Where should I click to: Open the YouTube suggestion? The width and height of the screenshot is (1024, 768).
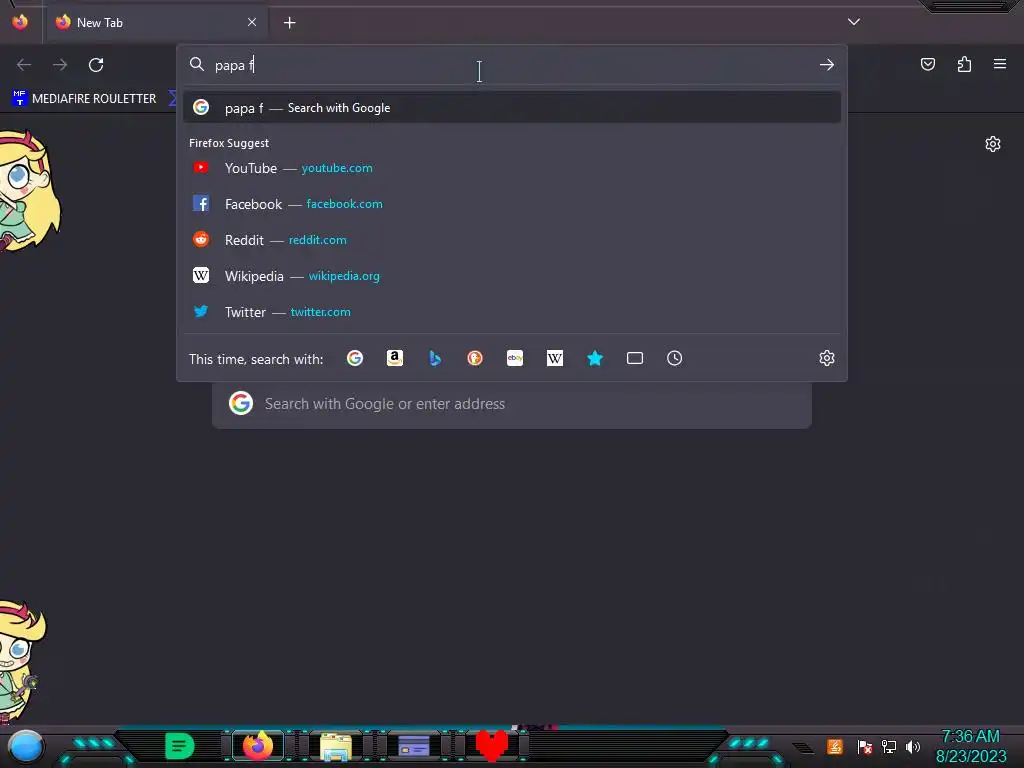512,168
